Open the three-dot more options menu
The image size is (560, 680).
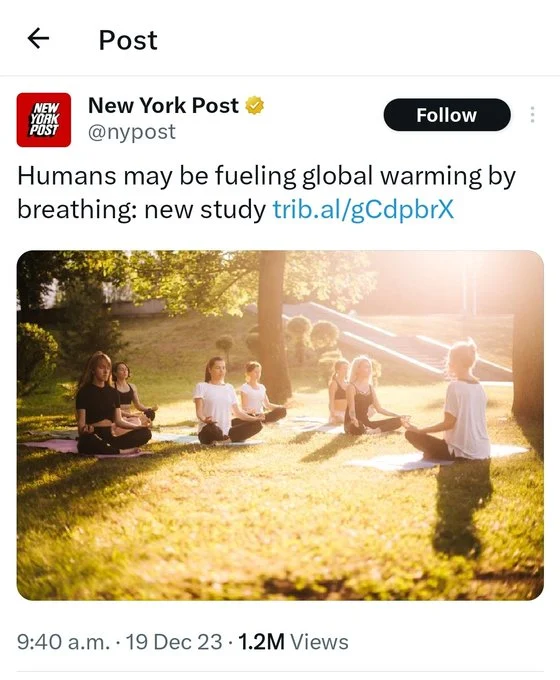point(532,114)
